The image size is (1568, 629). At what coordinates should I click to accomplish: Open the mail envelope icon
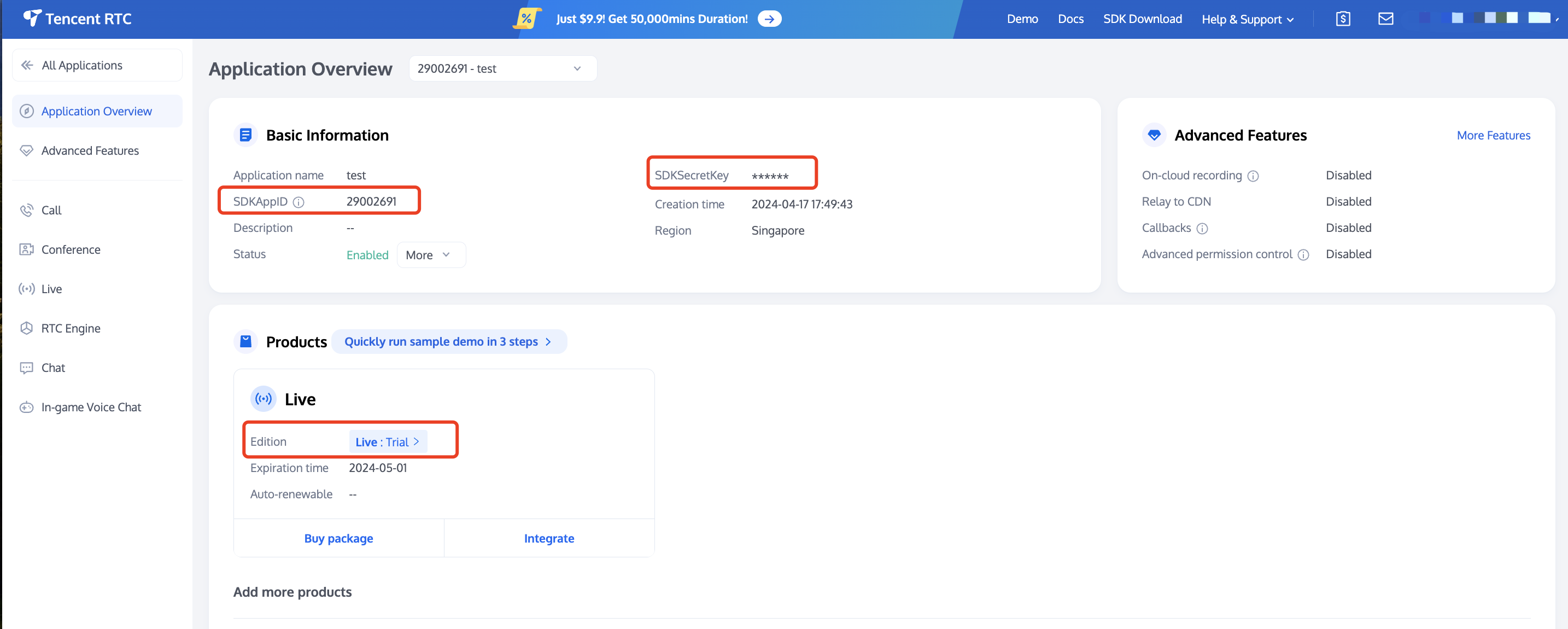1385,19
